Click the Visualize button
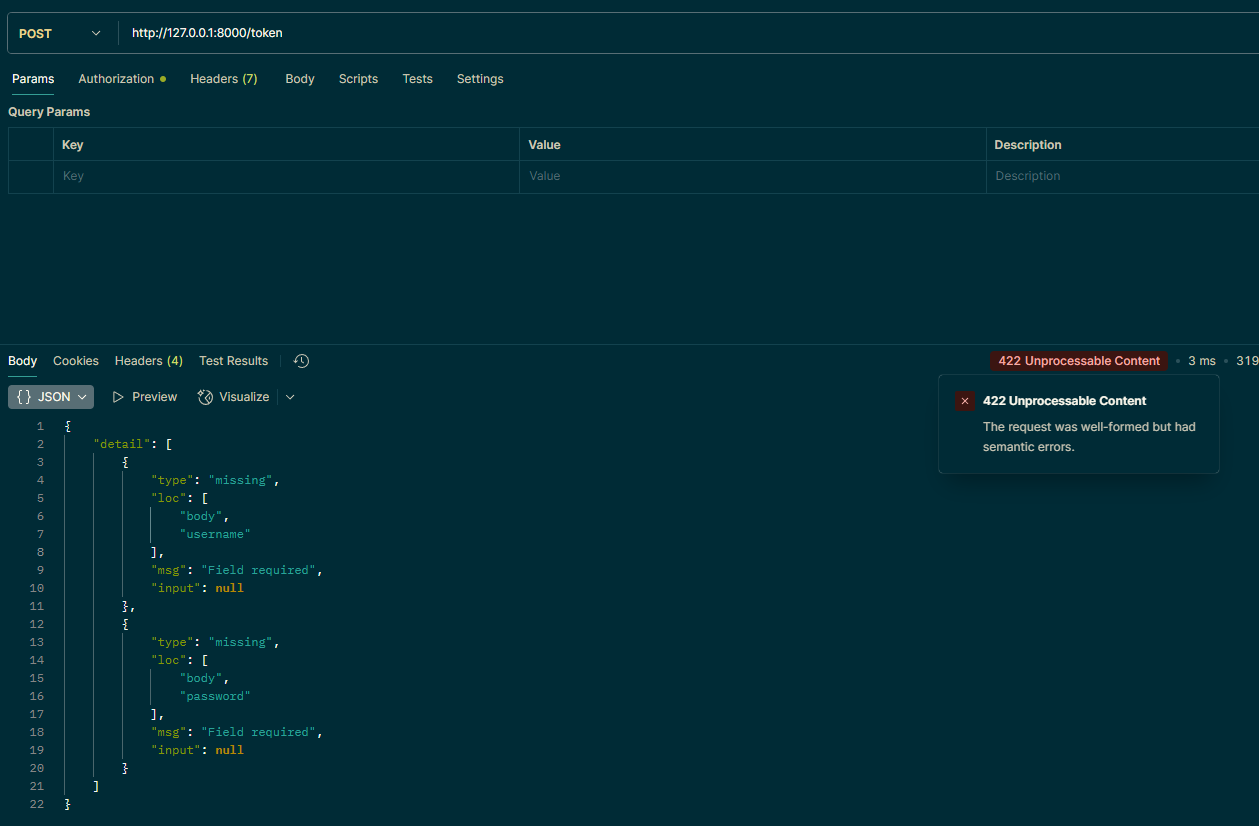Image resolution: width=1259 pixels, height=826 pixels. pyautogui.click(x=233, y=397)
